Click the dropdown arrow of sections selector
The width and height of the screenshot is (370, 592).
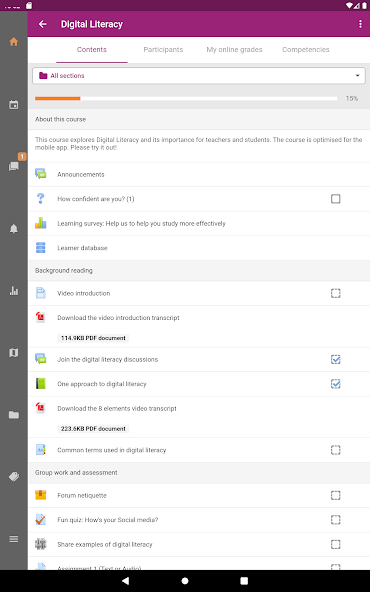point(357,76)
